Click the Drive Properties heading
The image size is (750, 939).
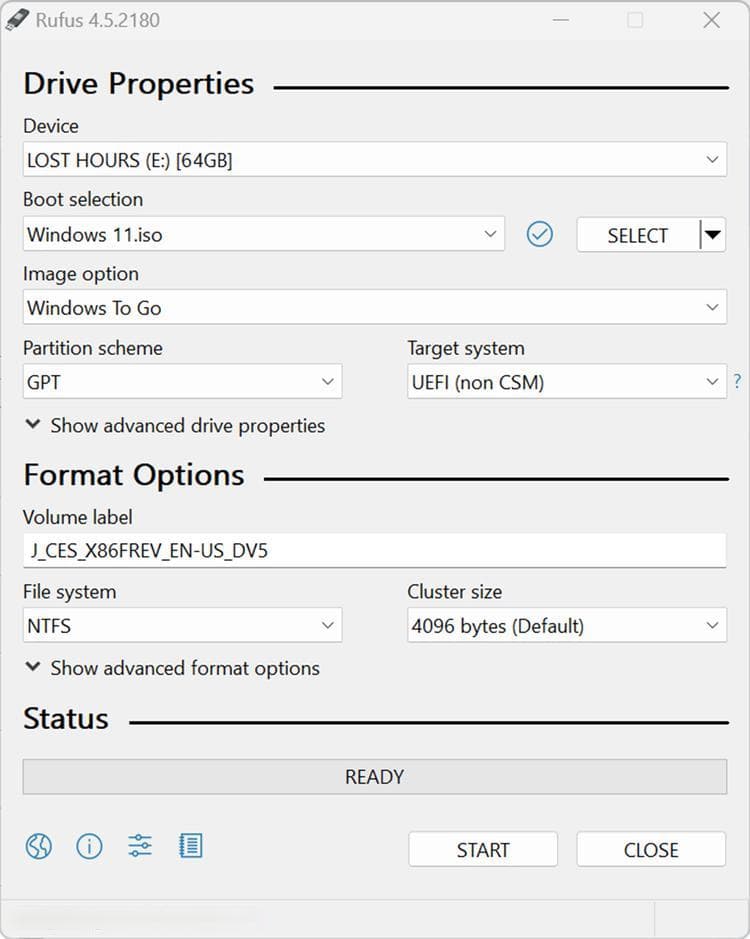pyautogui.click(x=139, y=83)
